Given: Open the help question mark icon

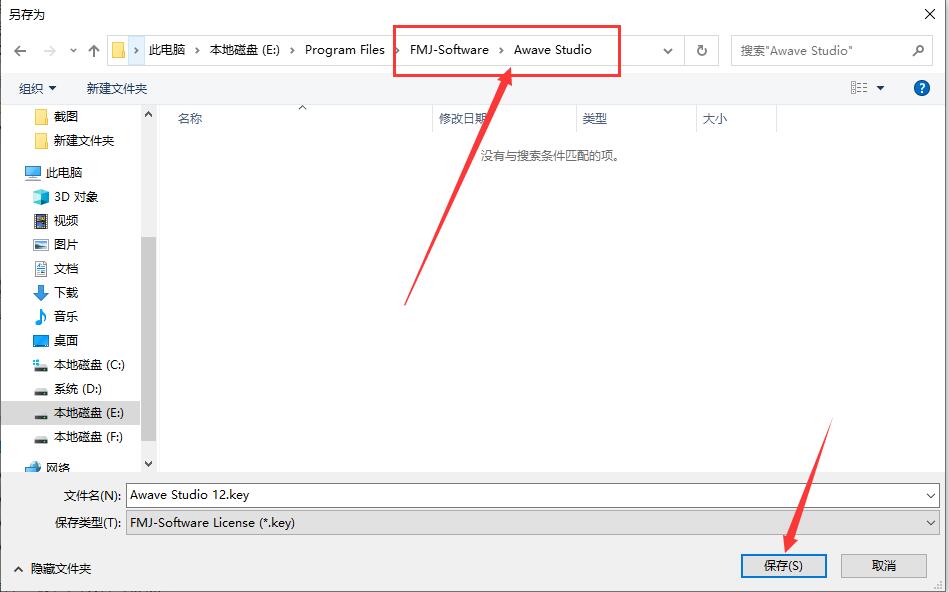Looking at the screenshot, I should click(921, 87).
